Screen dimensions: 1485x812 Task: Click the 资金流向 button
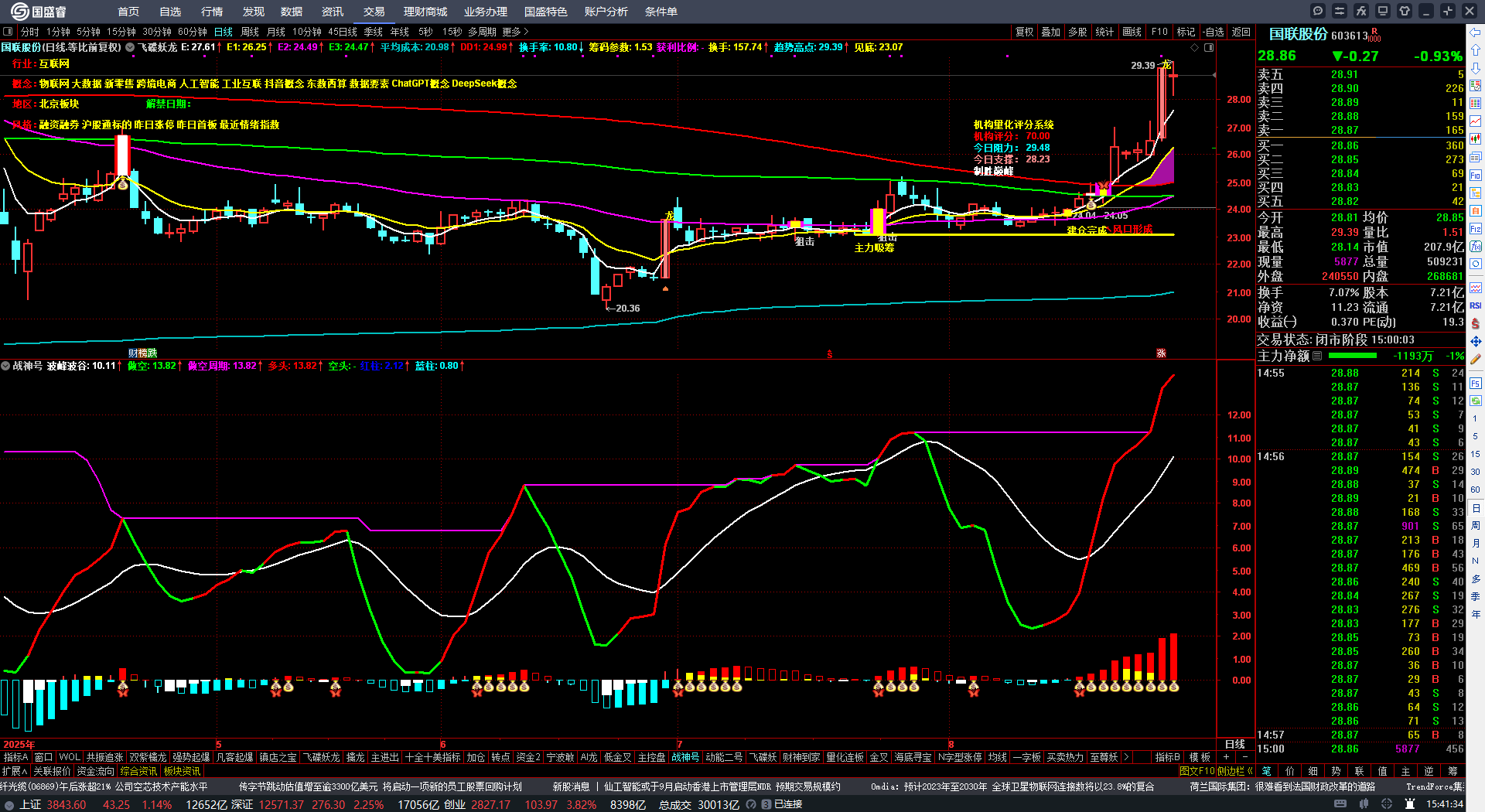pos(95,771)
